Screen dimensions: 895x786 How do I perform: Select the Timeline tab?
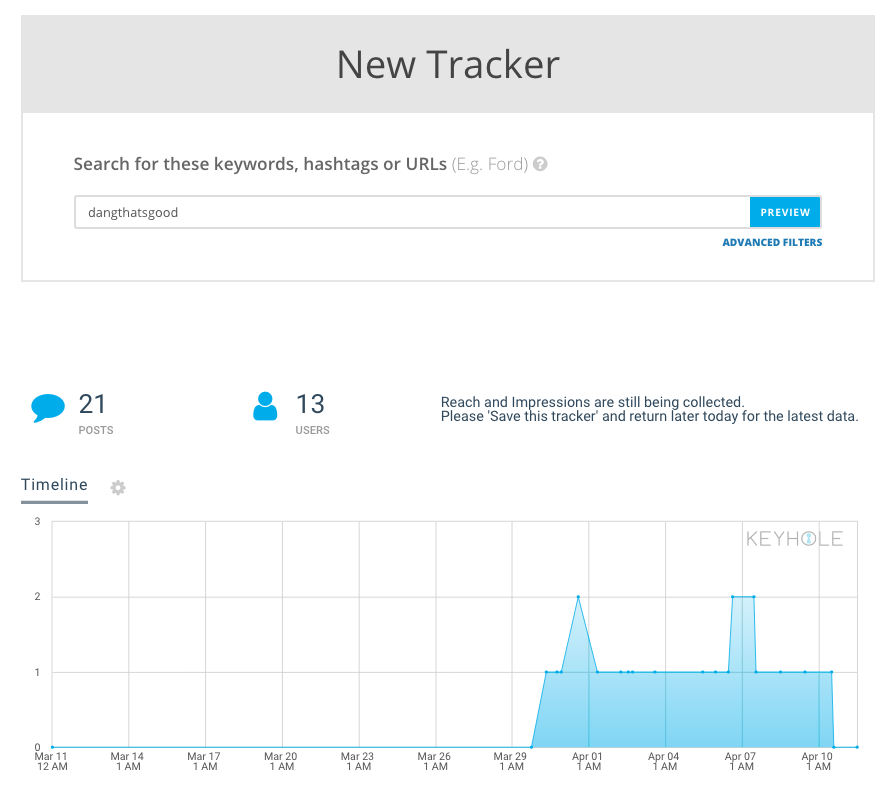tap(54, 485)
